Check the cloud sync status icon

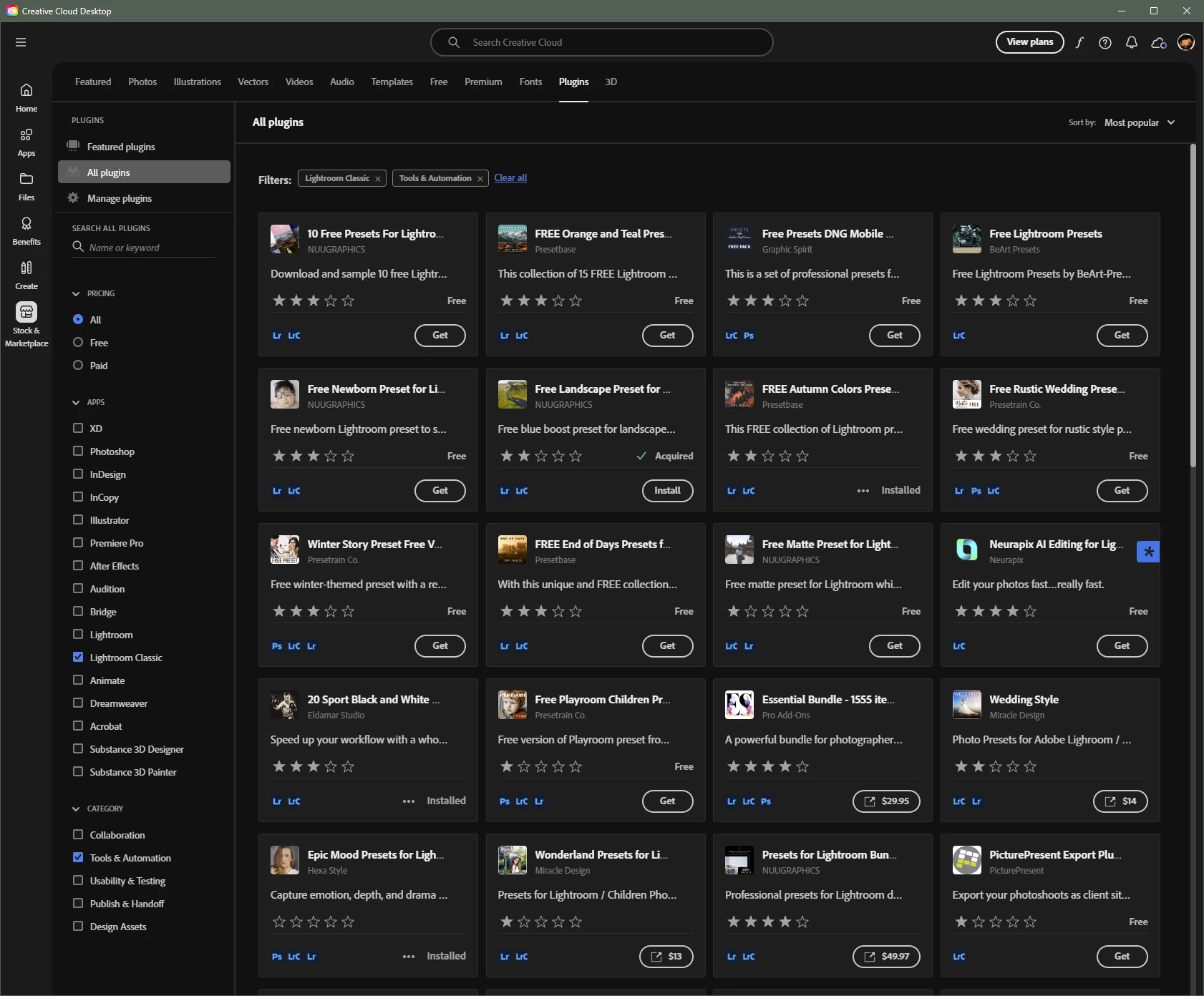coord(1159,43)
